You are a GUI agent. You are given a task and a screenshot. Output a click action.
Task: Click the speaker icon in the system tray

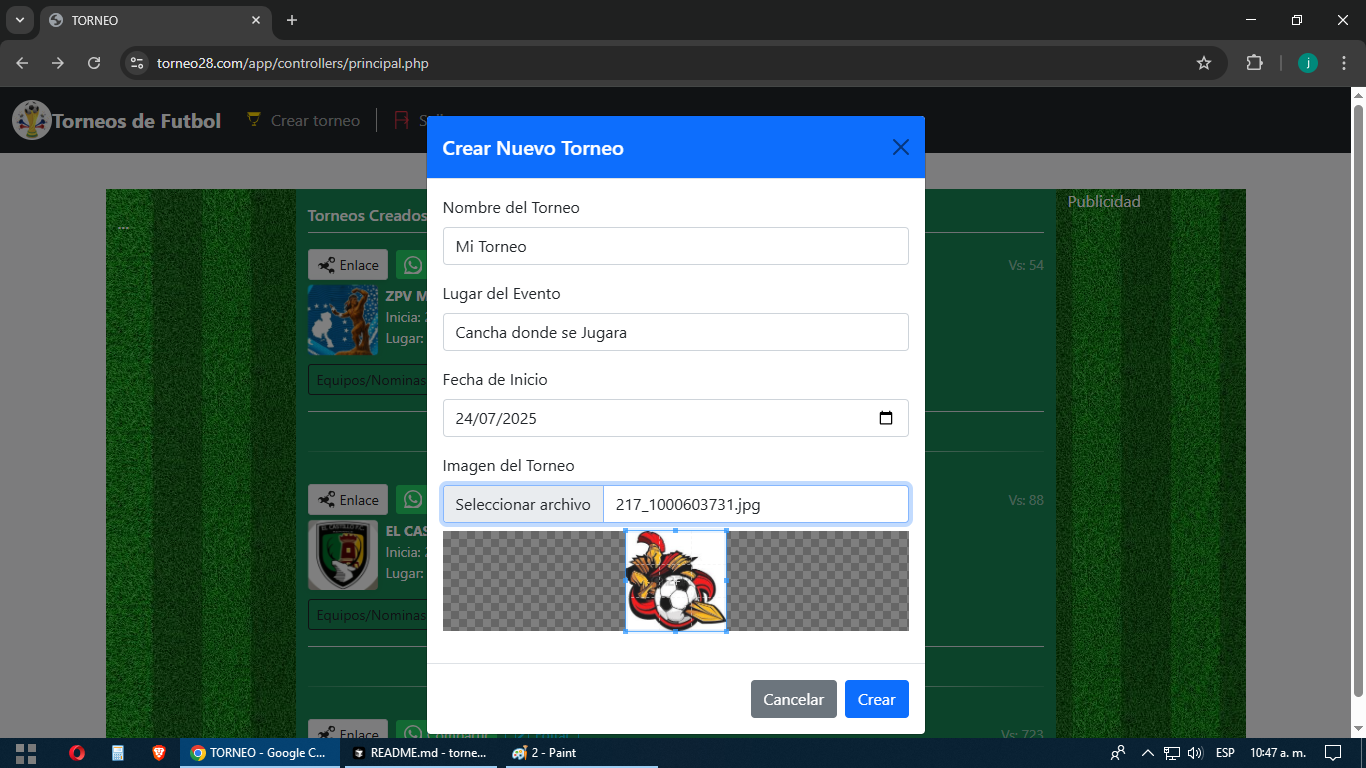pos(1197,751)
